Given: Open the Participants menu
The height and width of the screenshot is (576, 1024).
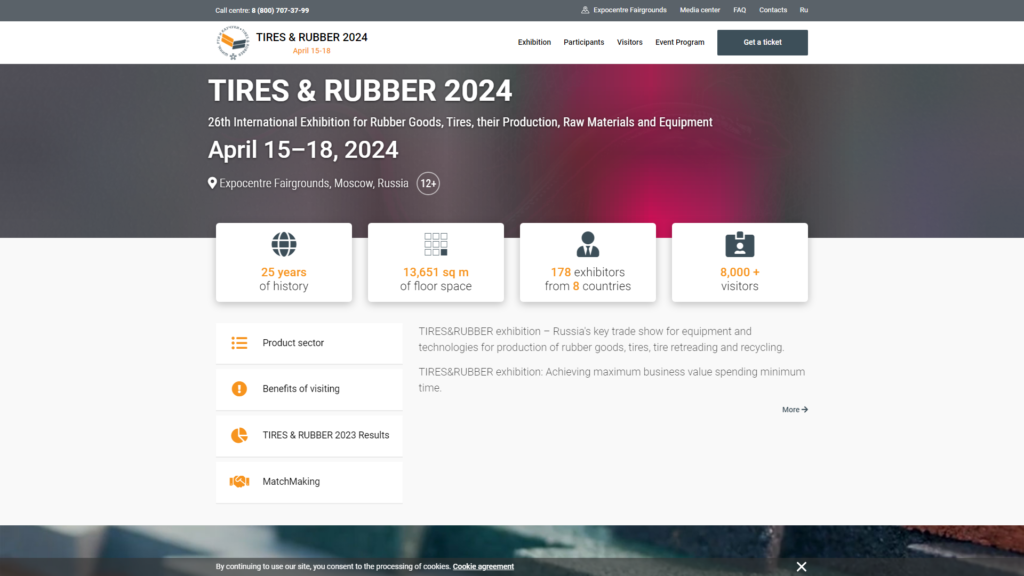Looking at the screenshot, I should 584,42.
